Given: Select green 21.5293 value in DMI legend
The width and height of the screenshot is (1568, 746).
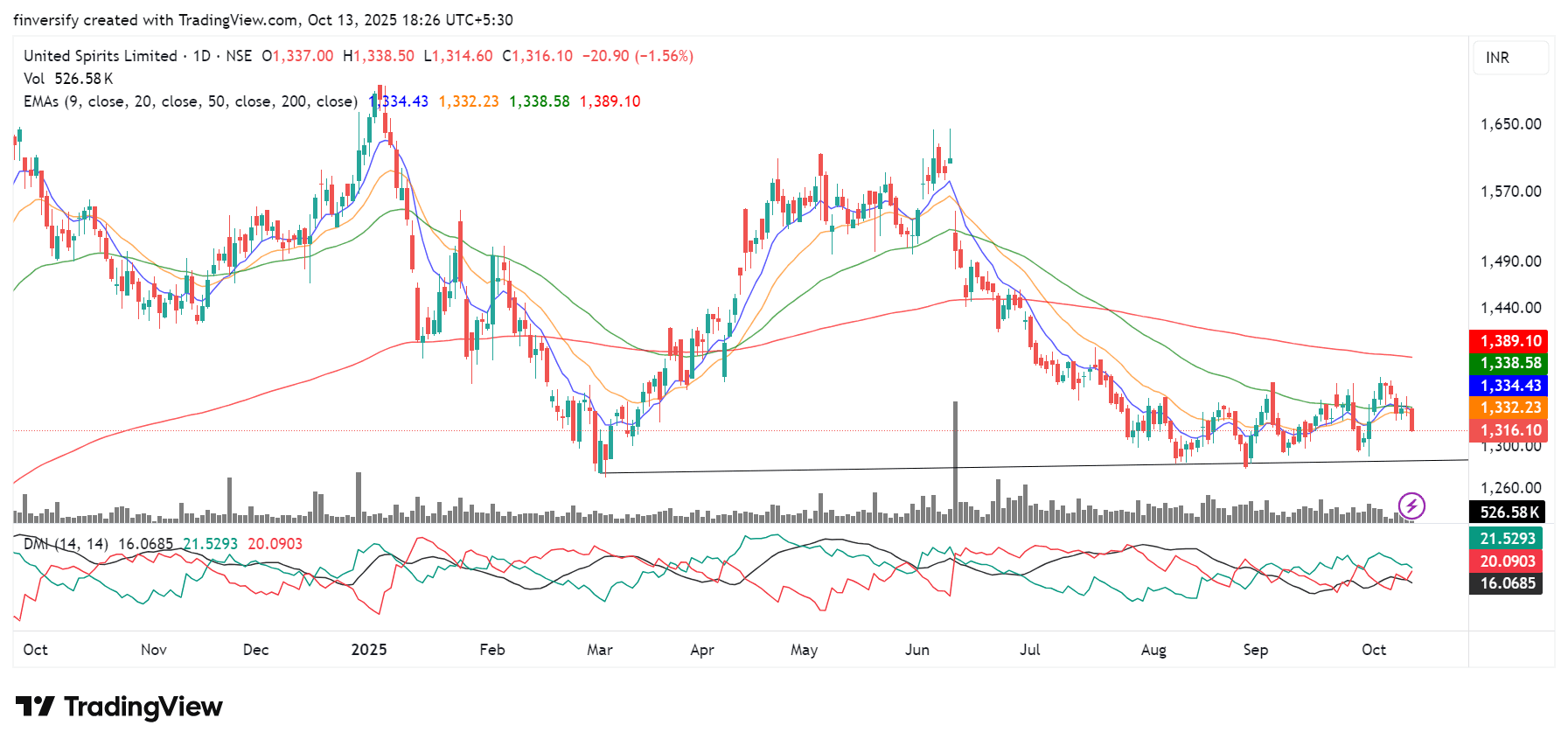Looking at the screenshot, I should [x=211, y=544].
